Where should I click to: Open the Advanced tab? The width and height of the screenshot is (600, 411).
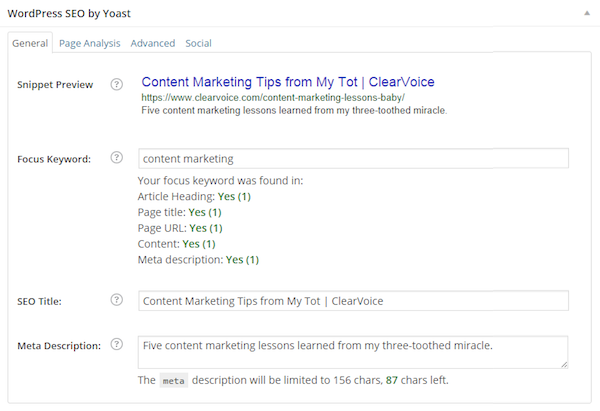coord(153,43)
